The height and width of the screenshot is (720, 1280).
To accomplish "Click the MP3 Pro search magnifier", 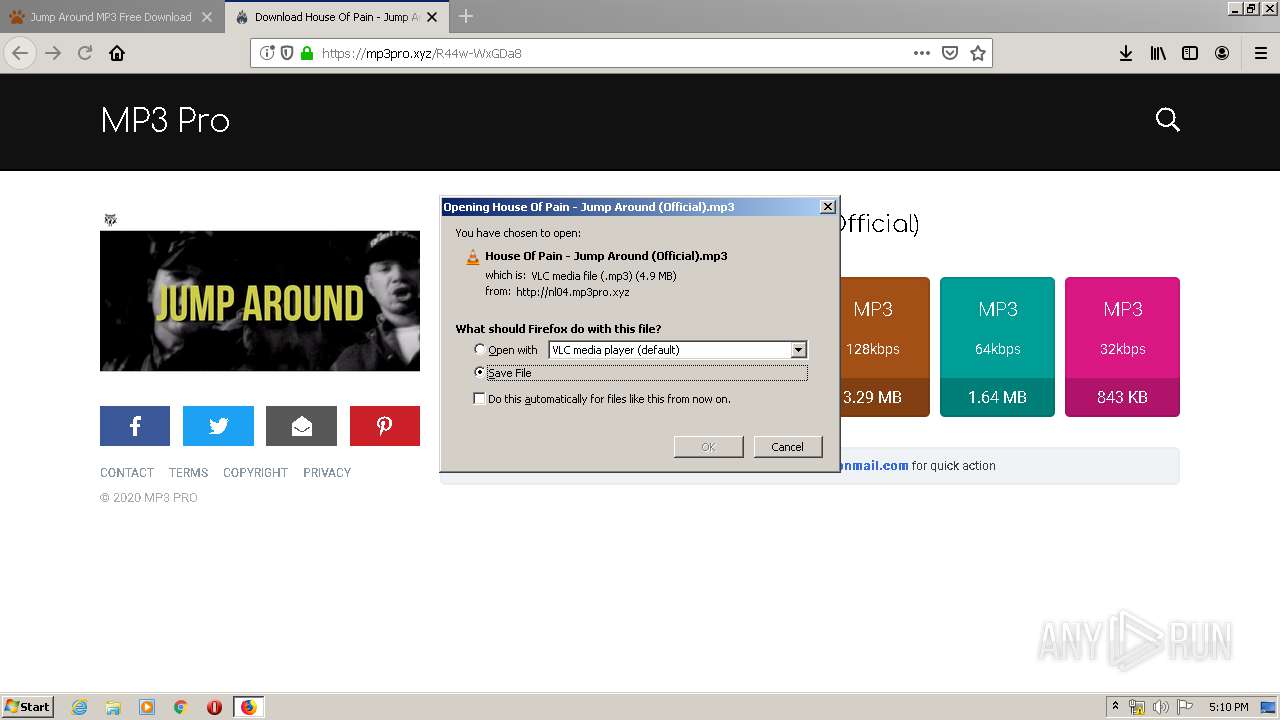I will click(1168, 120).
